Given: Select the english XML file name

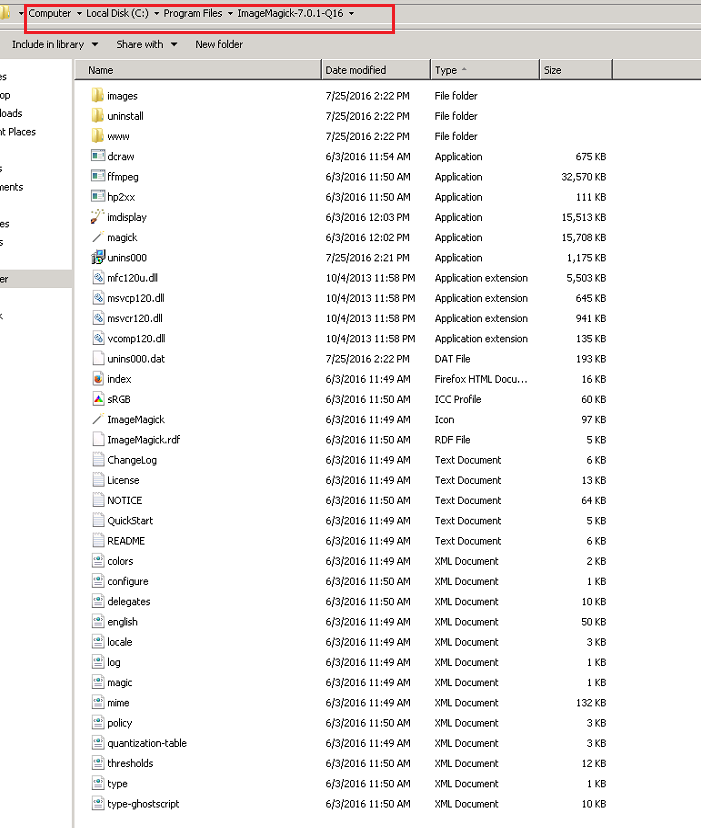Looking at the screenshot, I should (122, 622).
